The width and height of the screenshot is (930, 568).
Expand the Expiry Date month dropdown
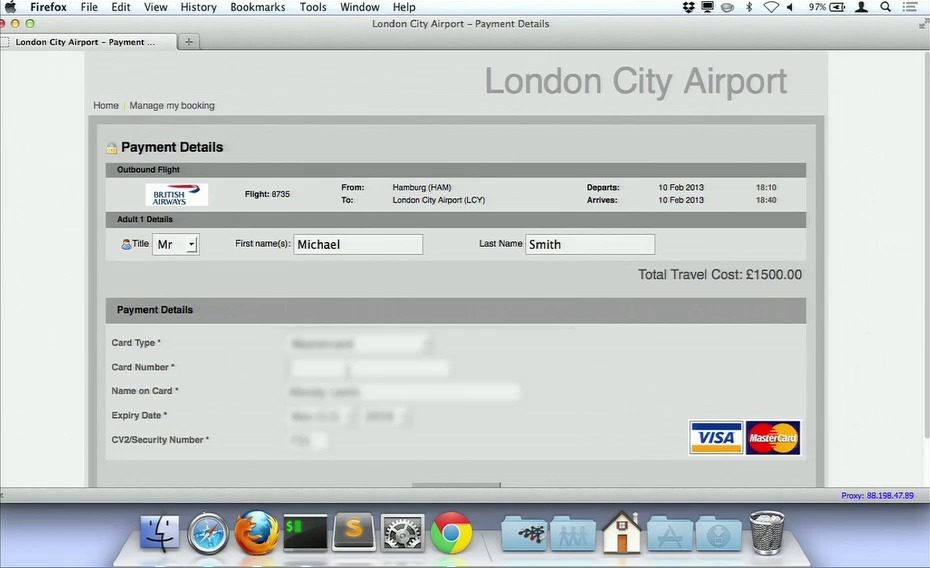point(322,416)
